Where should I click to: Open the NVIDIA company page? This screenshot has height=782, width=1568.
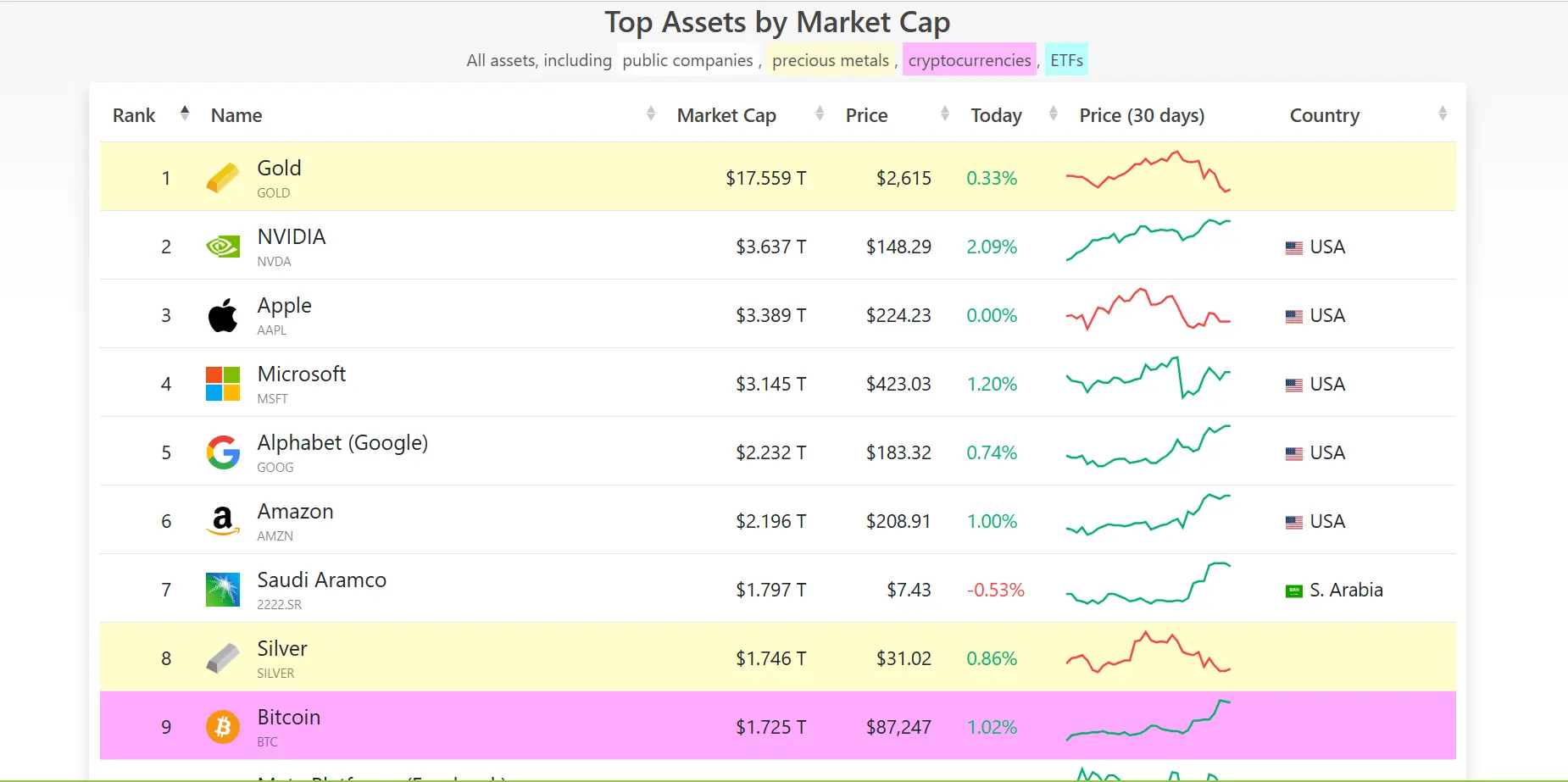292,236
